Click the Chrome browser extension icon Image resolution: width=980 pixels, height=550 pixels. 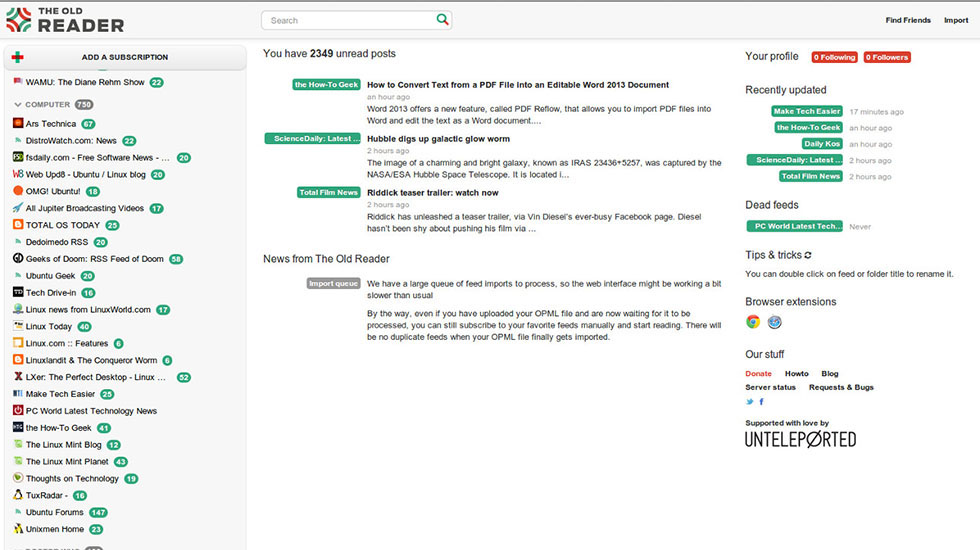tap(753, 322)
